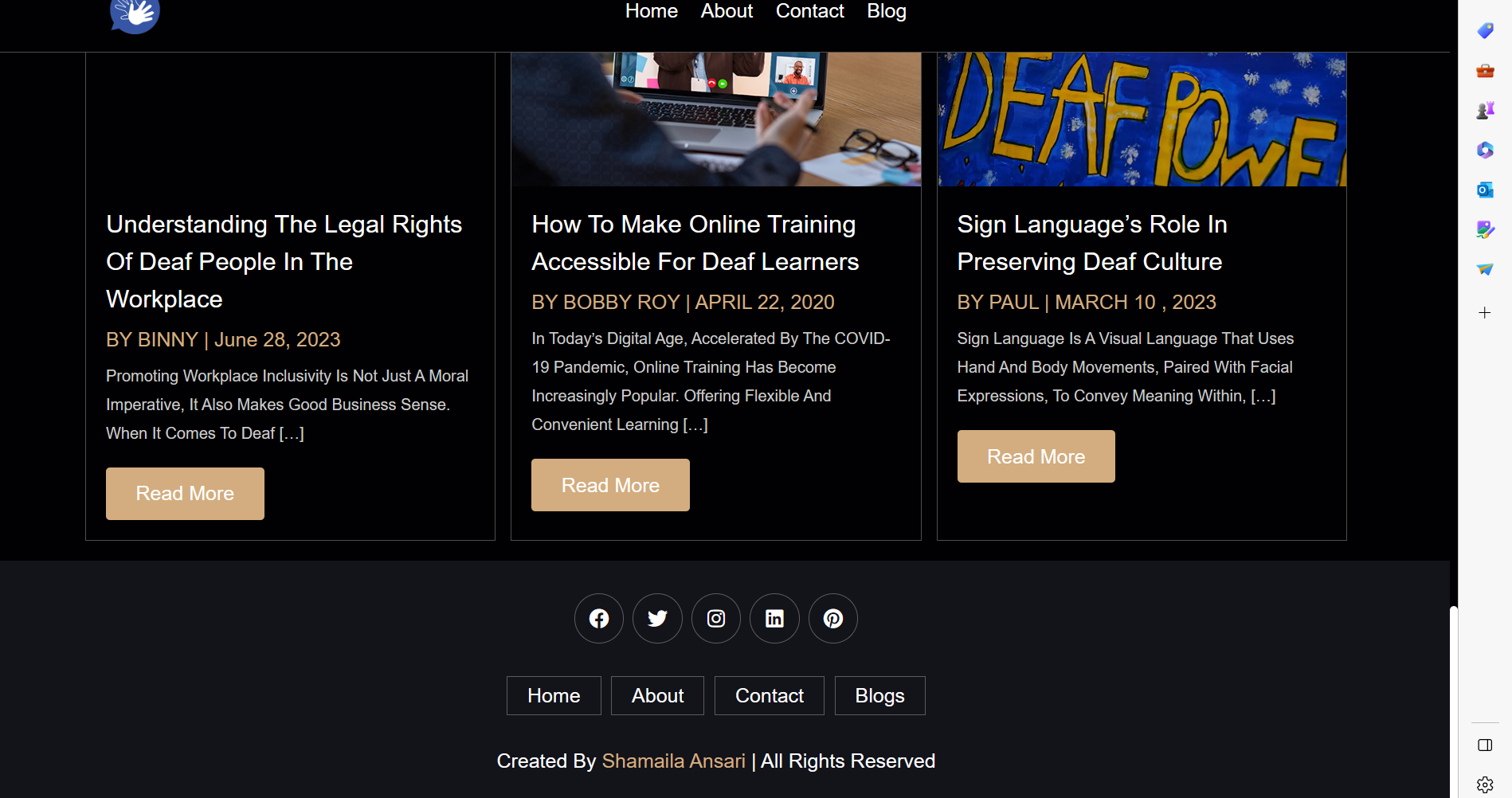This screenshot has width=1512, height=798.
Task: Open the Twitter social icon
Action: [x=657, y=618]
